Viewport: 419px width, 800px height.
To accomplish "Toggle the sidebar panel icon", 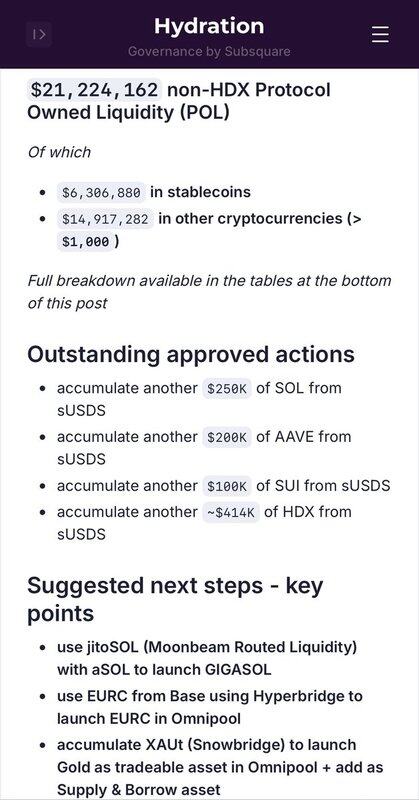I will pos(39,35).
